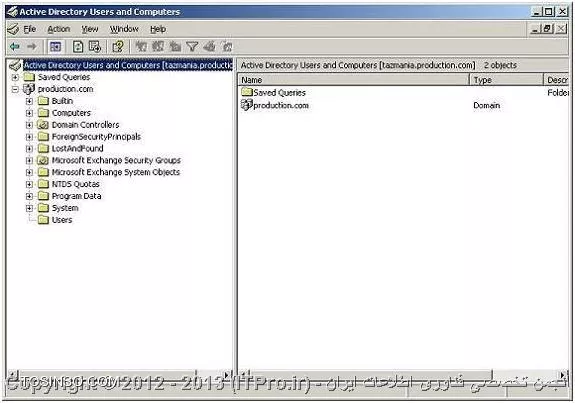Click the Description column header
This screenshot has width=575, height=403.
(556, 80)
